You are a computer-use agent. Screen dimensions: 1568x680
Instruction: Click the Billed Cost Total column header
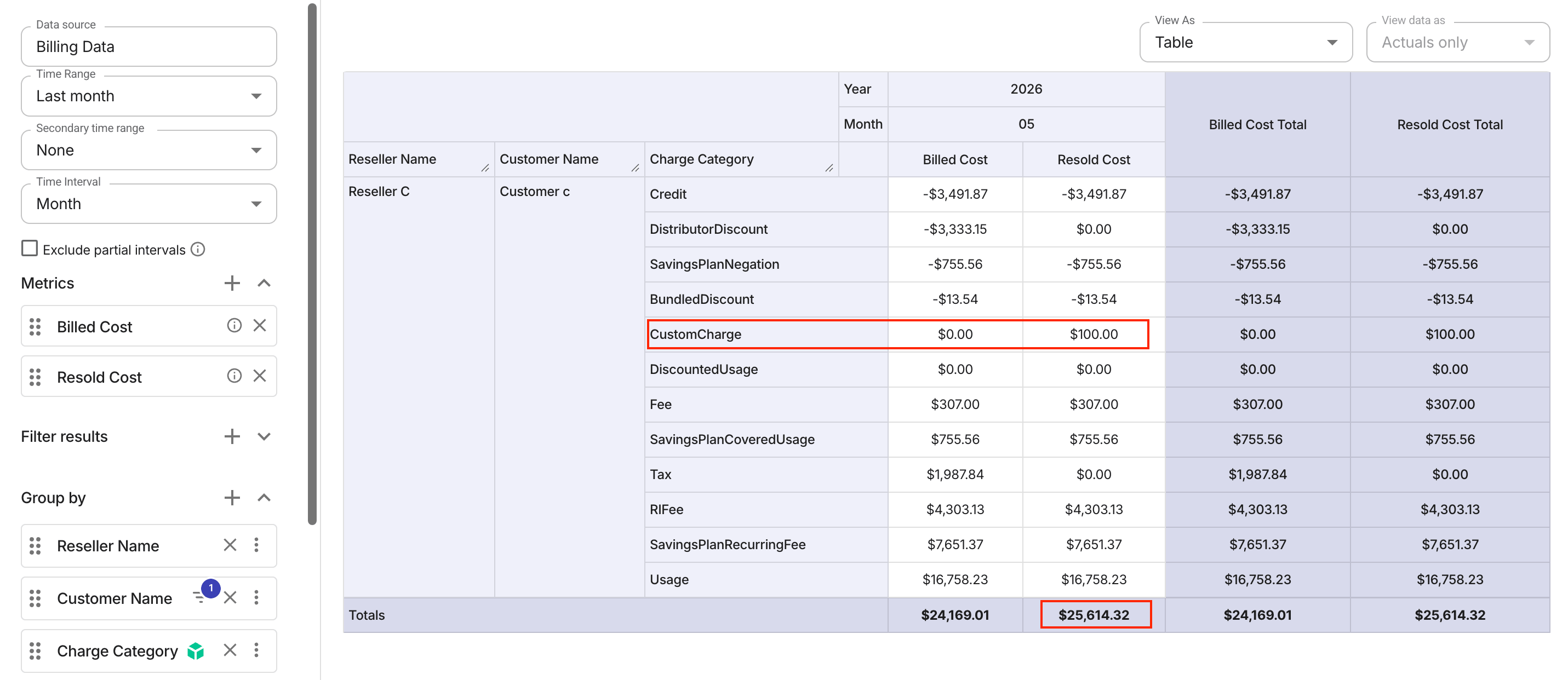1257,125
